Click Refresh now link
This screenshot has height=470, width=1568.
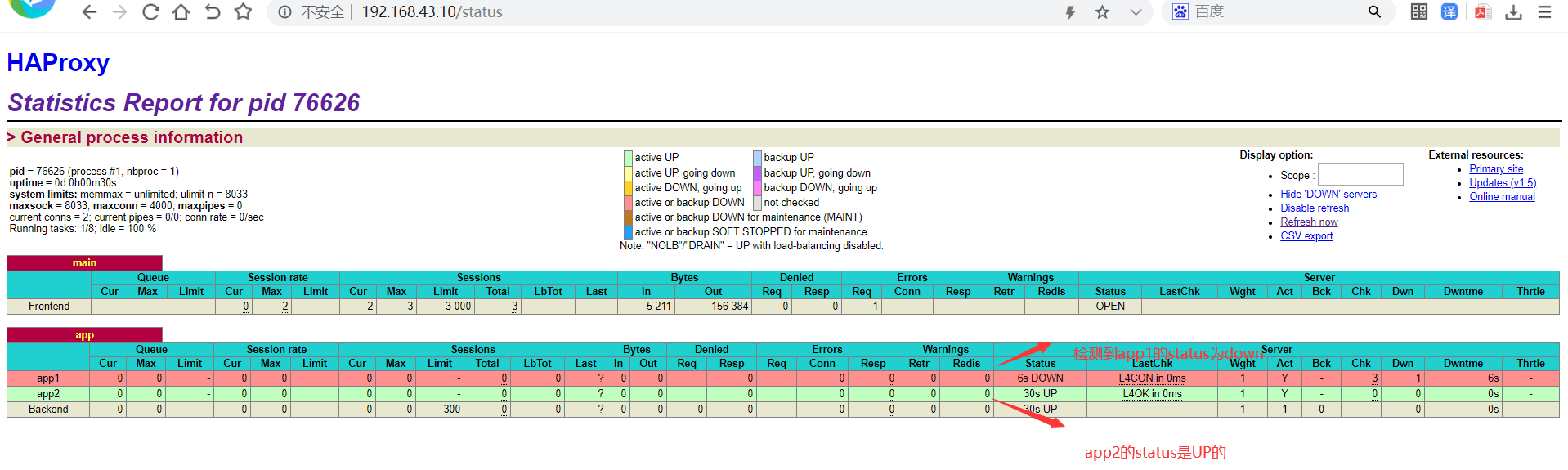[1309, 222]
